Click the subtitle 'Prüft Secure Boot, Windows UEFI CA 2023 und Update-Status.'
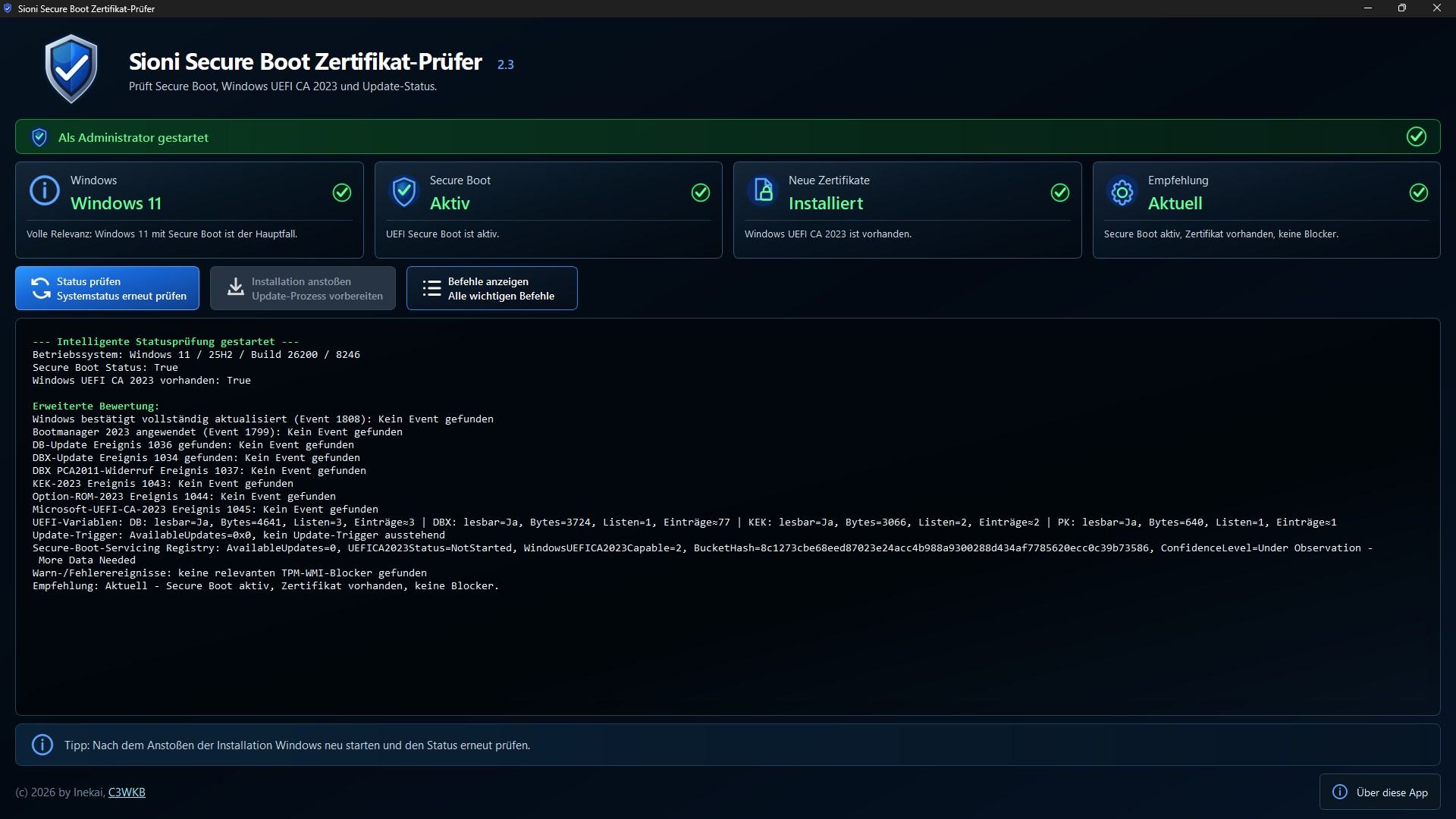Screen dimensions: 1456x819 coord(283,86)
